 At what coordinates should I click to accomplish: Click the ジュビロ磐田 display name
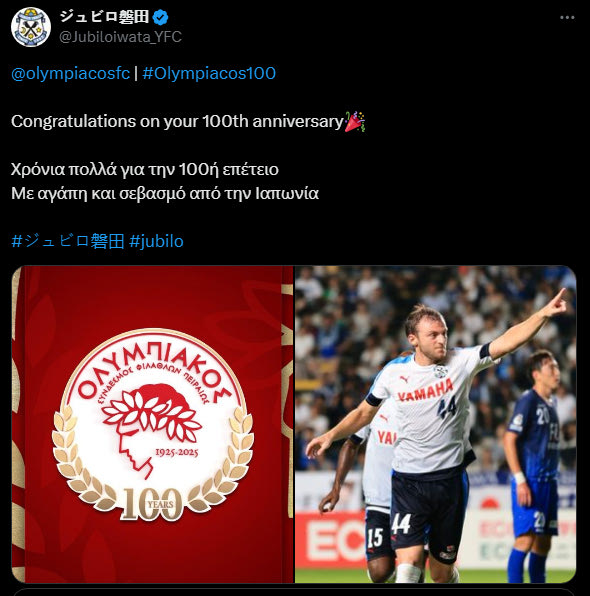tap(104, 17)
